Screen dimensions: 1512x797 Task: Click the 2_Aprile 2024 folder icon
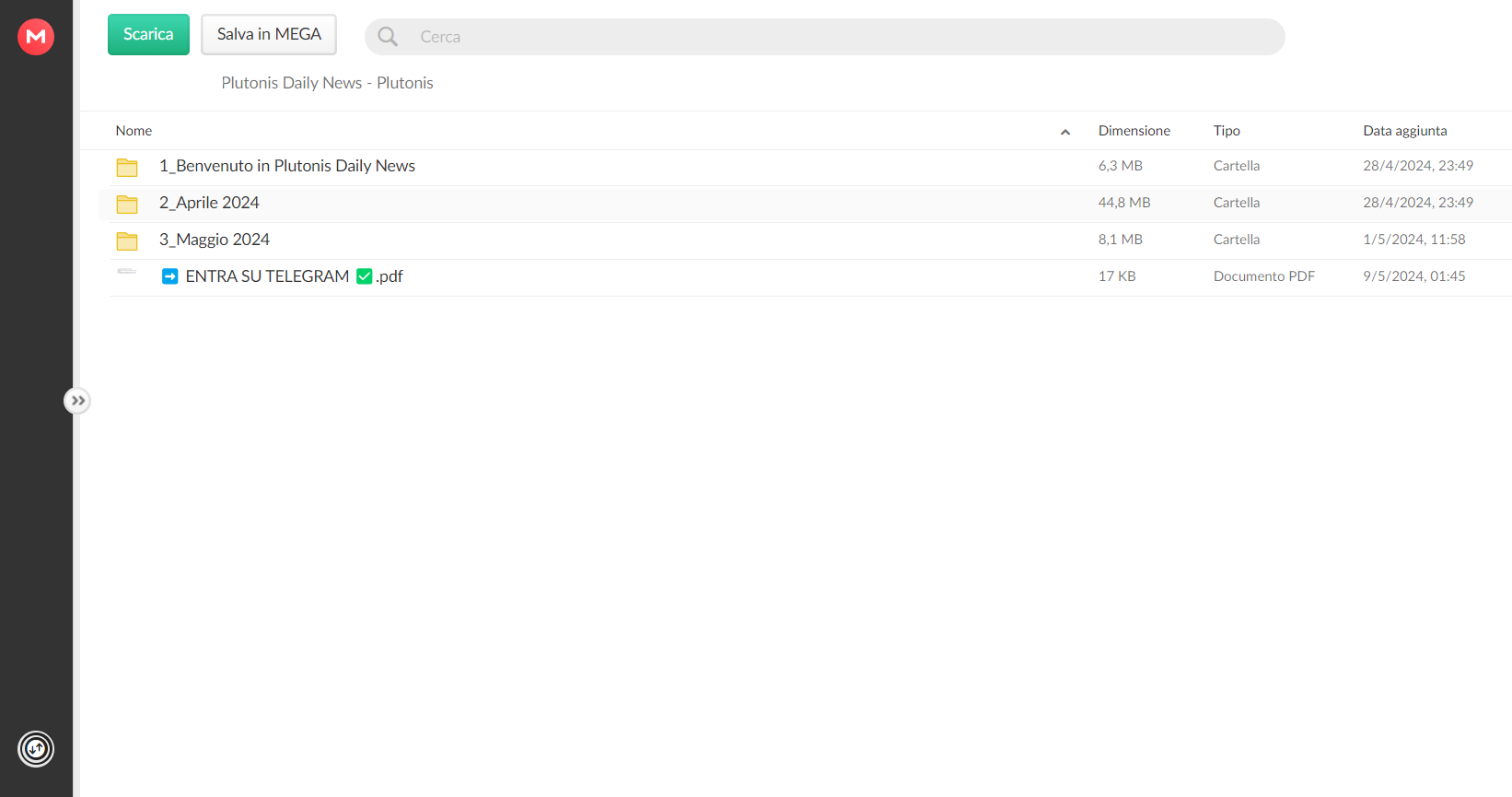[127, 204]
